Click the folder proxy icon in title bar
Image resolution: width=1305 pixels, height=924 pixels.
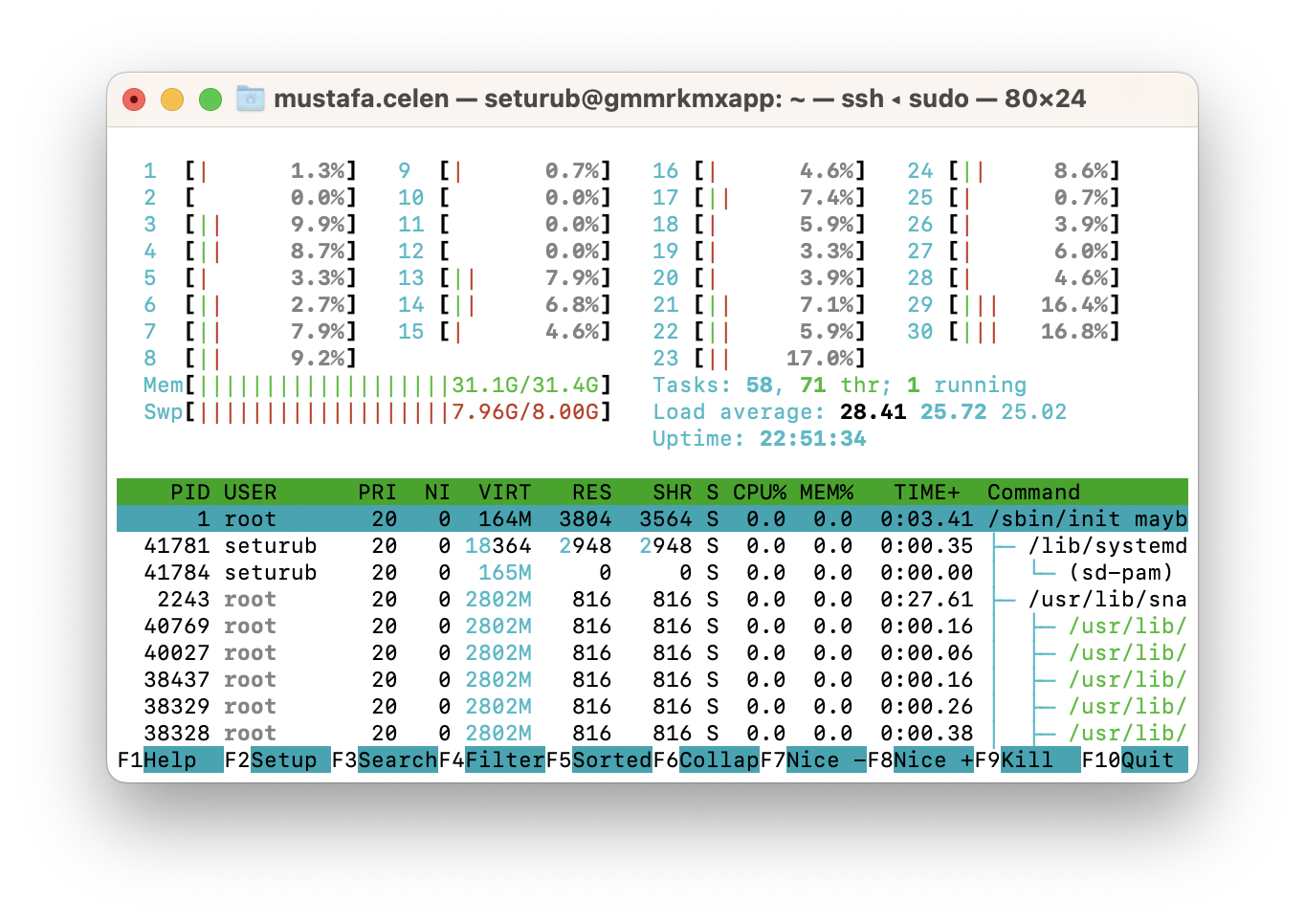[249, 99]
